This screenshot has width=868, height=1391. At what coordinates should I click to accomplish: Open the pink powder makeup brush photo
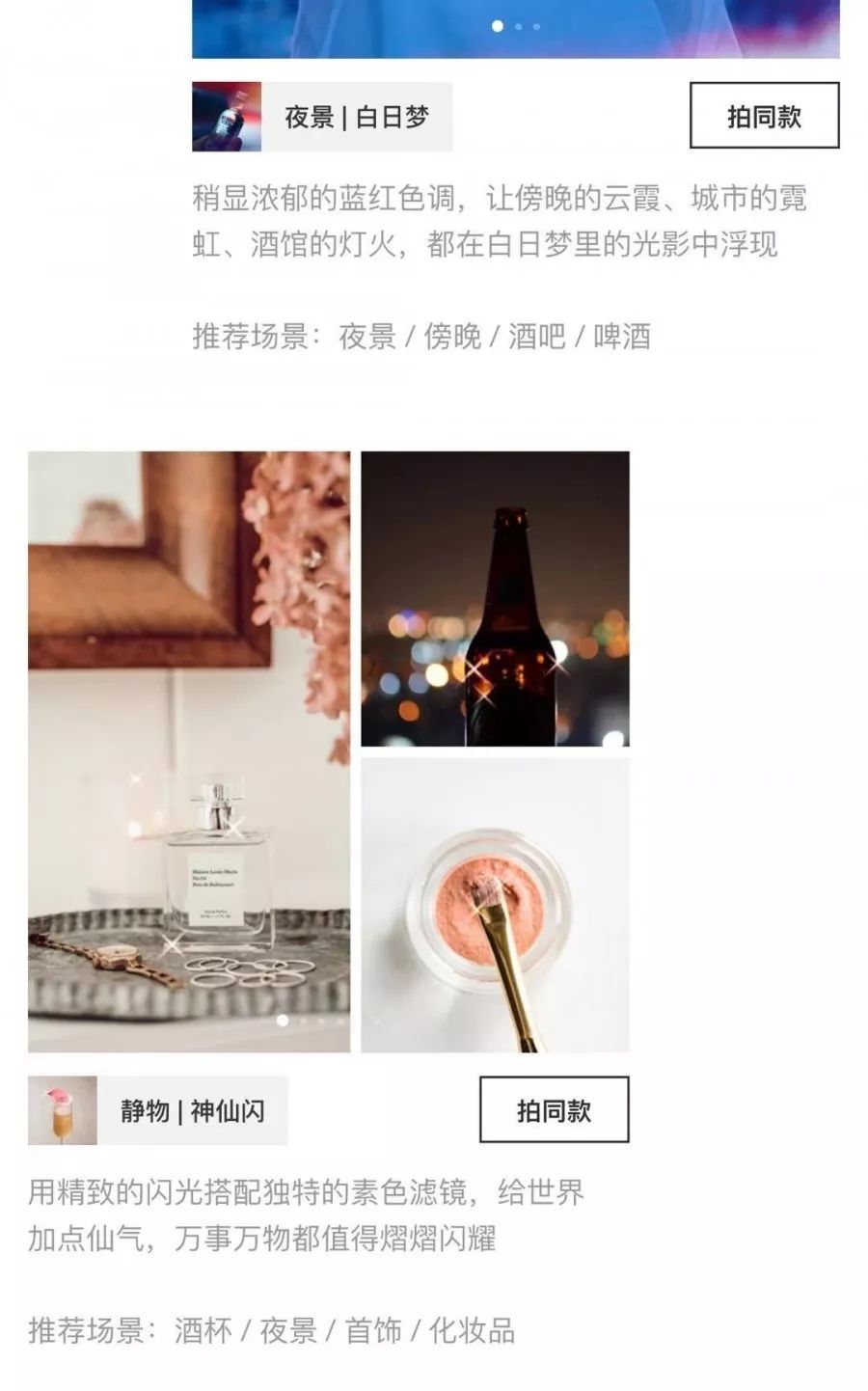pos(495,905)
